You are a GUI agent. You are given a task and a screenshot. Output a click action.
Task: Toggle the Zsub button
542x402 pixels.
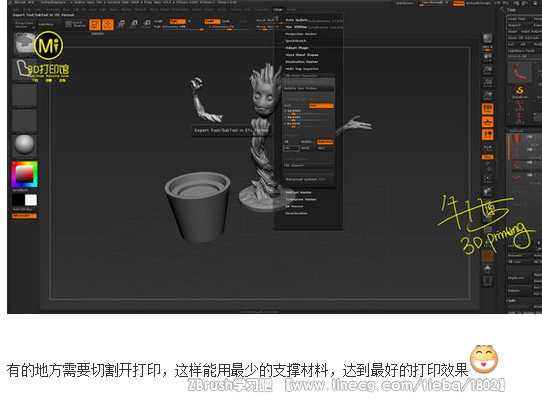226,21
